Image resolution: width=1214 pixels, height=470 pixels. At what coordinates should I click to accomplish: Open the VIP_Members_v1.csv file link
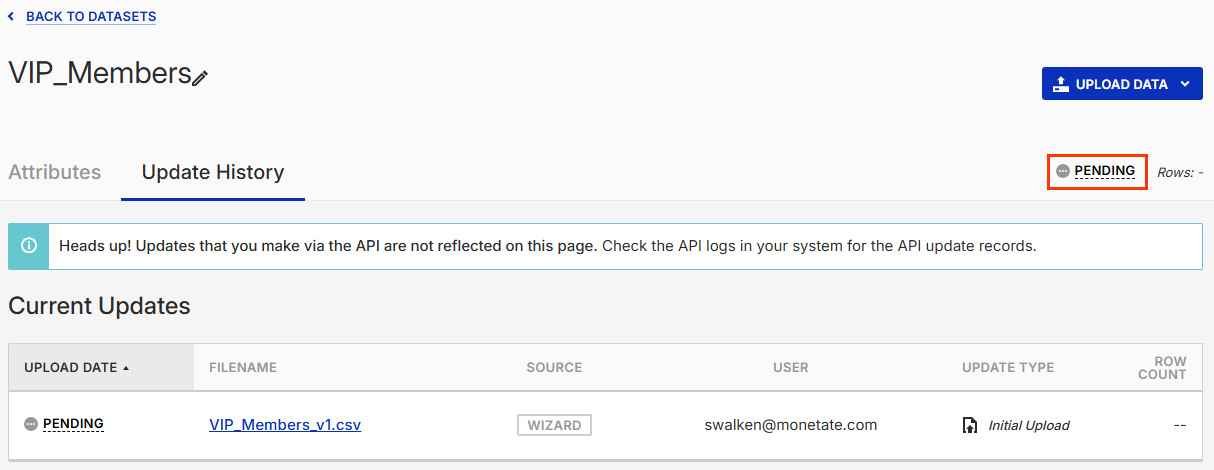[x=285, y=424]
